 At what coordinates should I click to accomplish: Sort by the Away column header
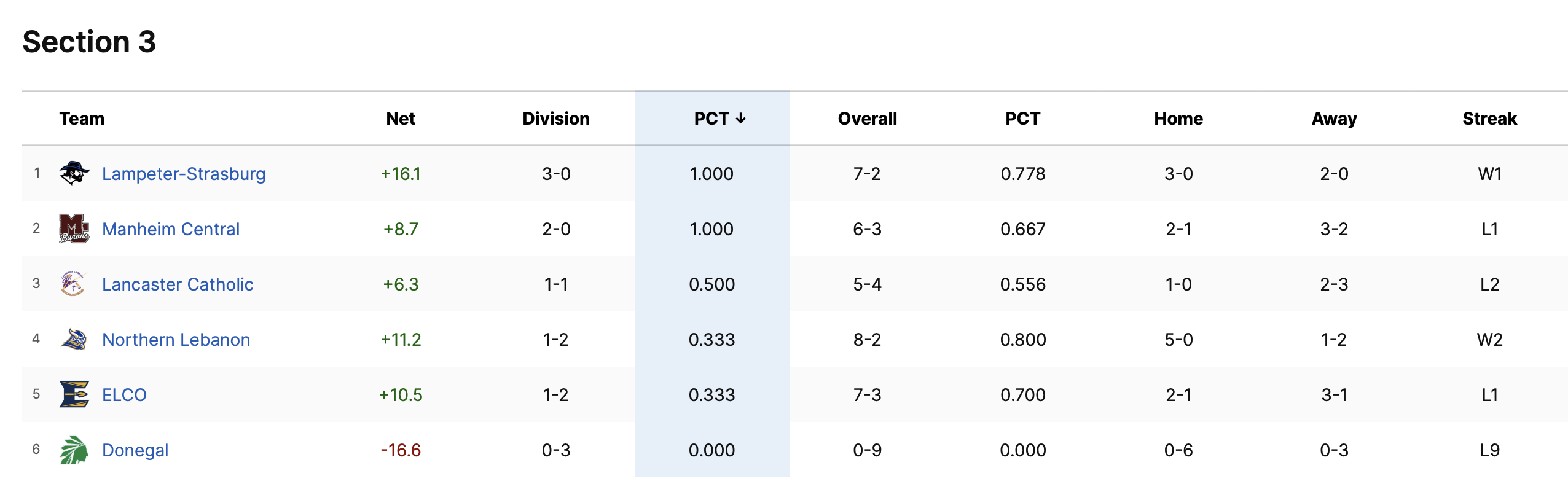[x=1334, y=119]
